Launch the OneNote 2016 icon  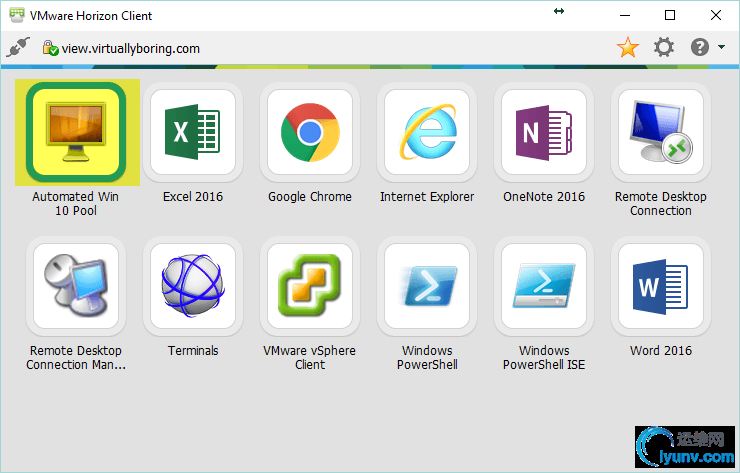point(544,132)
